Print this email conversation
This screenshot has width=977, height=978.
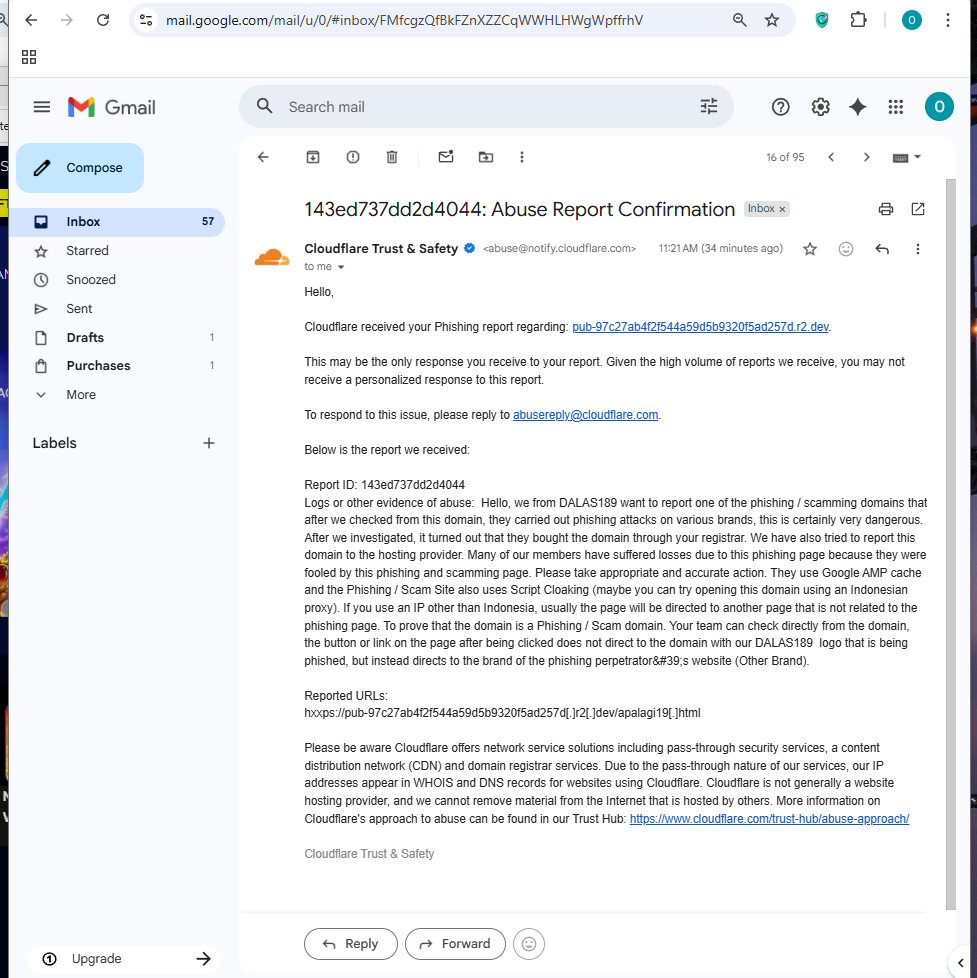[886, 209]
